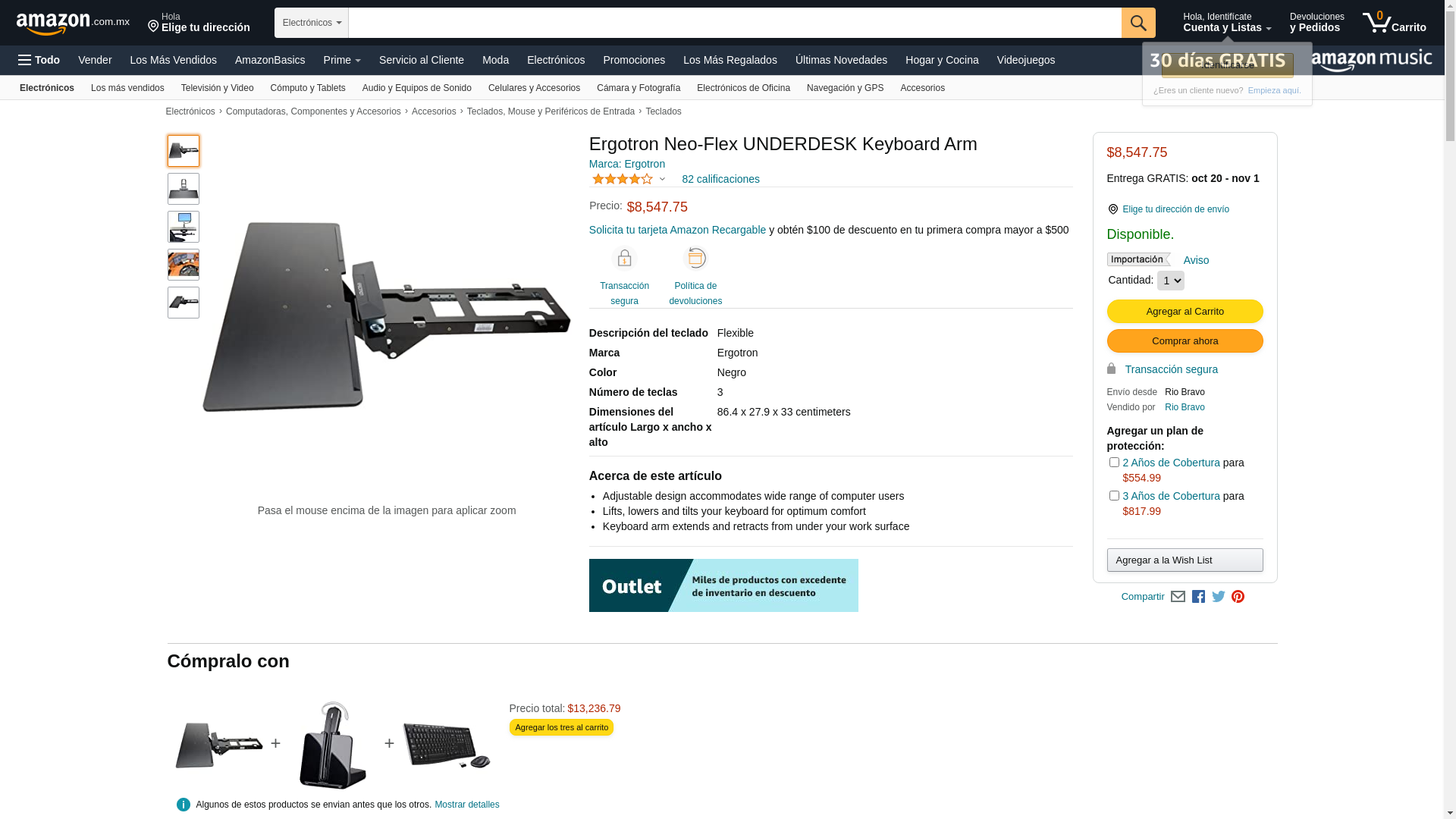Open the Prime menu

tap(342, 60)
